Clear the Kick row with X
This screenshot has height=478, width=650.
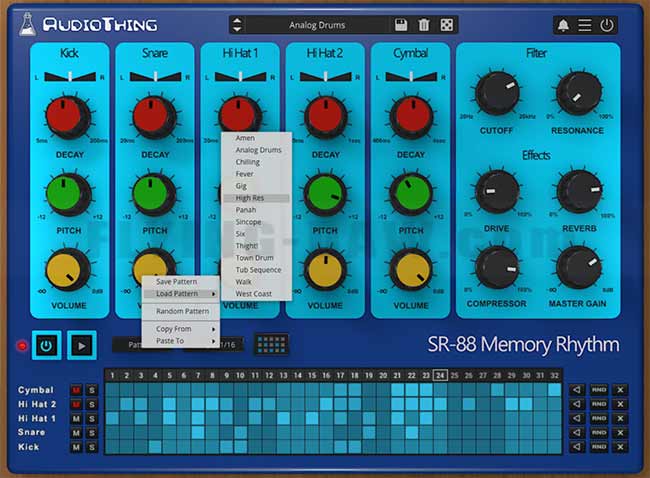click(620, 447)
